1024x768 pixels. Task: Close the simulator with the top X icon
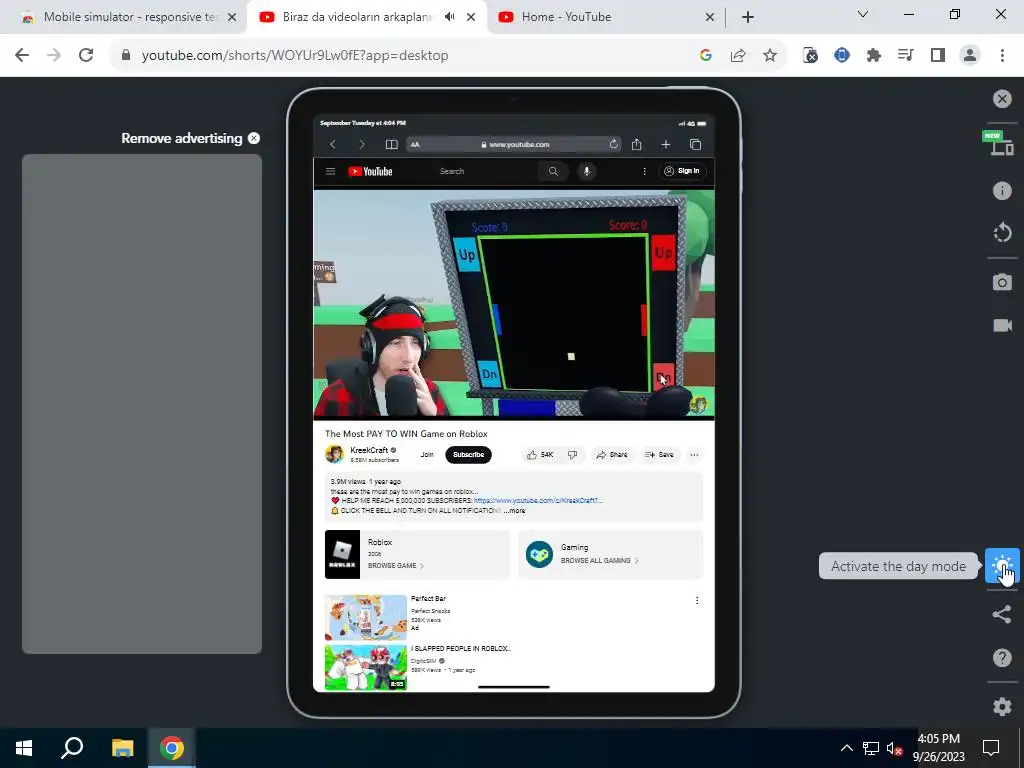click(1002, 99)
